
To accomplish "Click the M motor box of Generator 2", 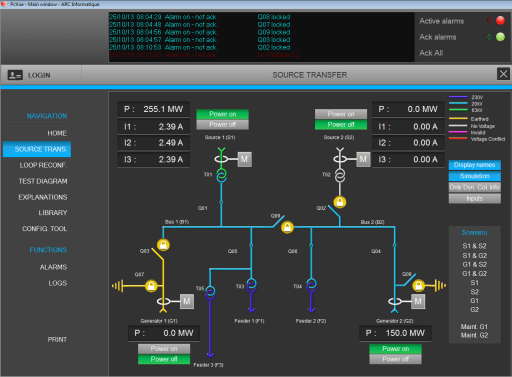I will pyautogui.click(x=418, y=301).
